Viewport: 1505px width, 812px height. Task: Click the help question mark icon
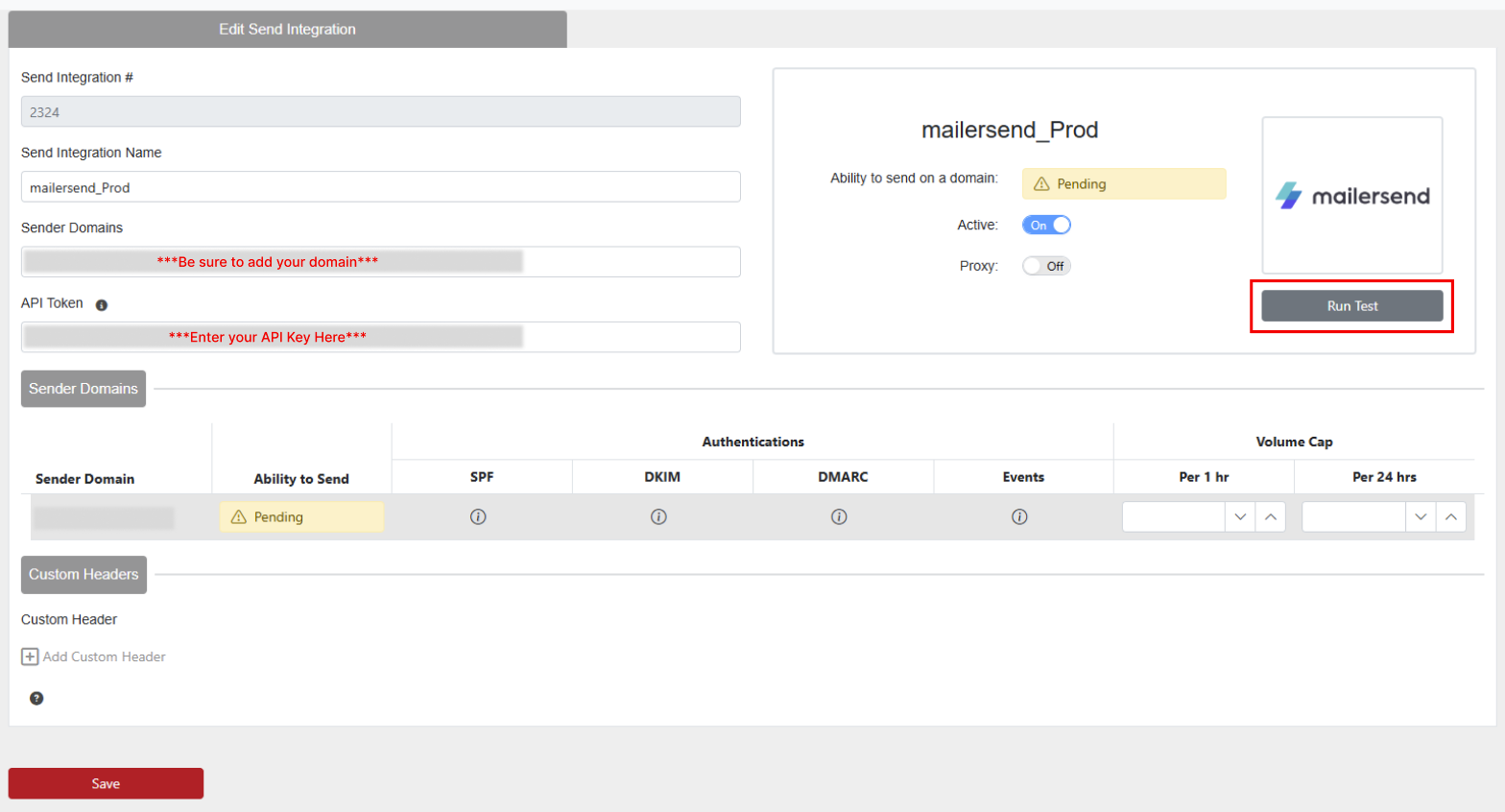[x=36, y=698]
